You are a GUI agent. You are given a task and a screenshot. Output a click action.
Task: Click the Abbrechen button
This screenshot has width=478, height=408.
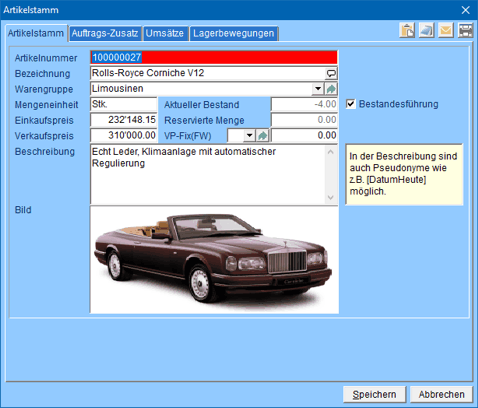tap(441, 394)
